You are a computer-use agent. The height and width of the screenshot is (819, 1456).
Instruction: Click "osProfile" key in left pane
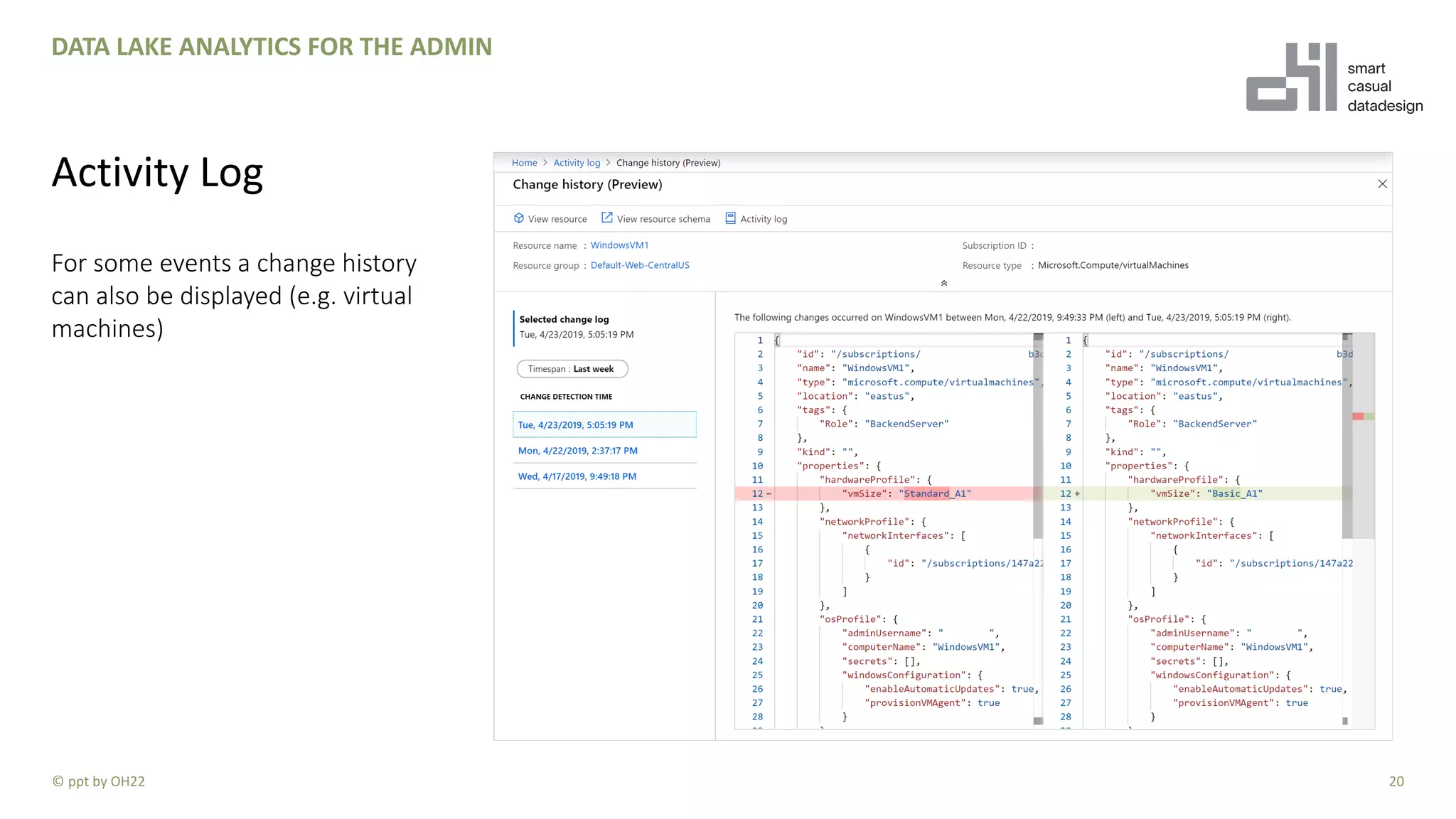pyautogui.click(x=850, y=619)
